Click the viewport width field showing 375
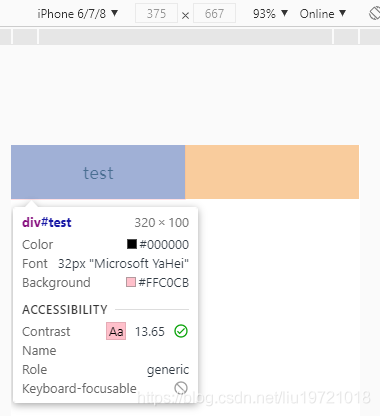The image size is (380, 416). [x=156, y=13]
